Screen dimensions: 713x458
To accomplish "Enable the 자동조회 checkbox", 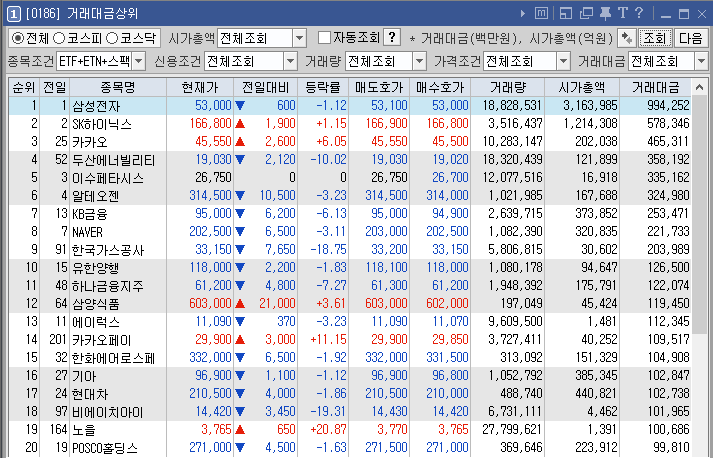I will coord(324,38).
